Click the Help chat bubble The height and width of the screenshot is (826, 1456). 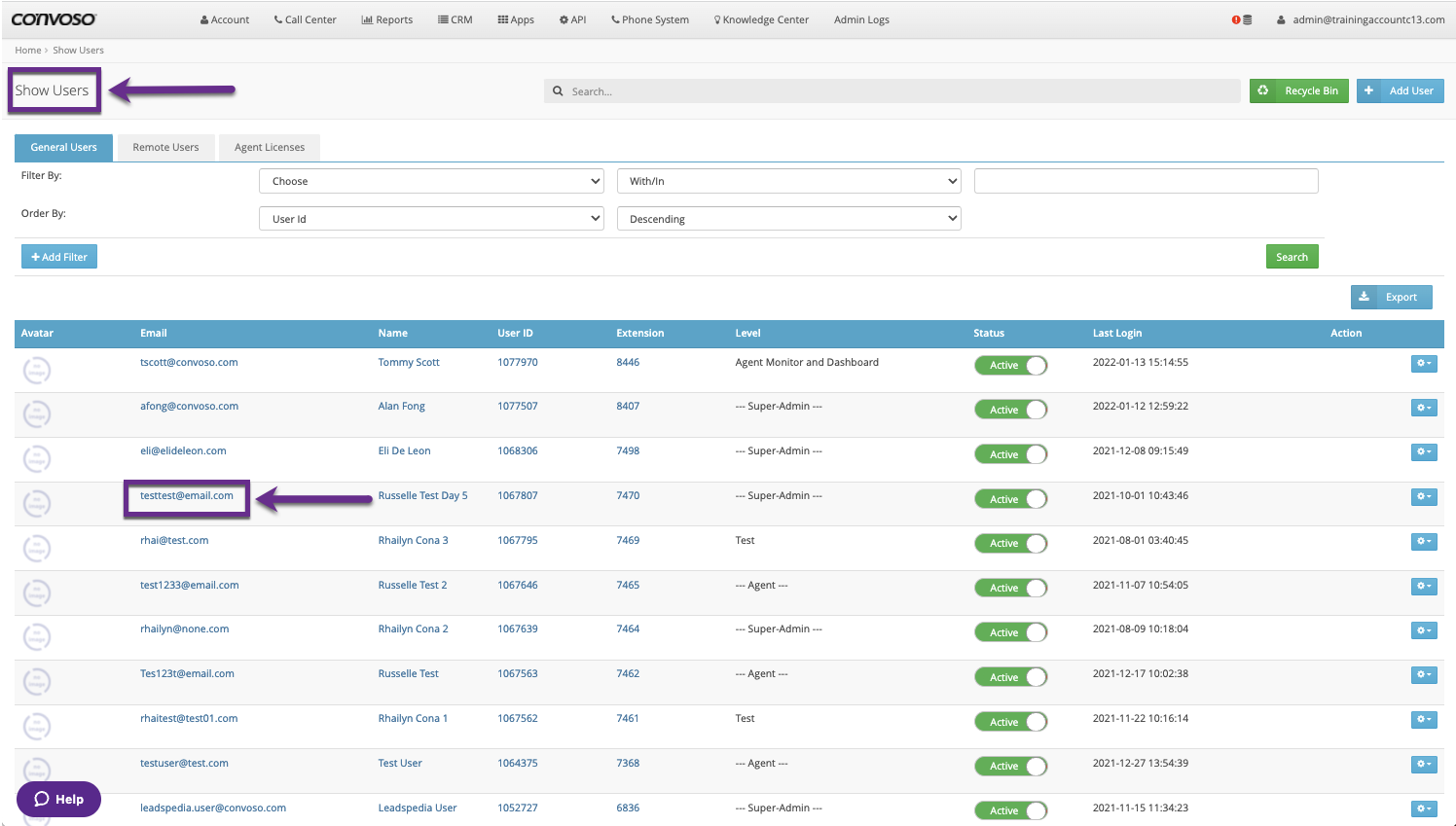(58, 799)
